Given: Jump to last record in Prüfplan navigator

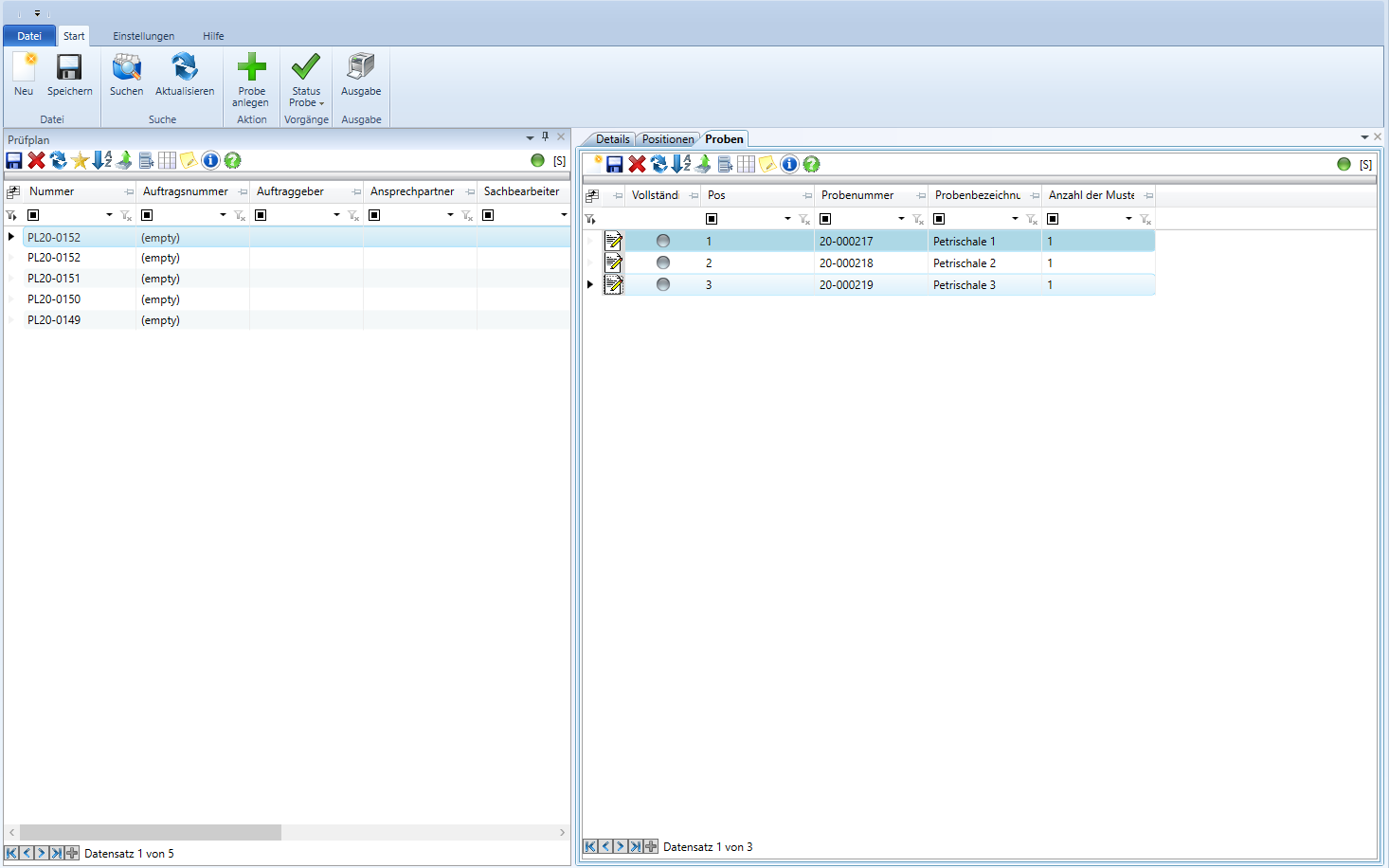Looking at the screenshot, I should pos(56,853).
